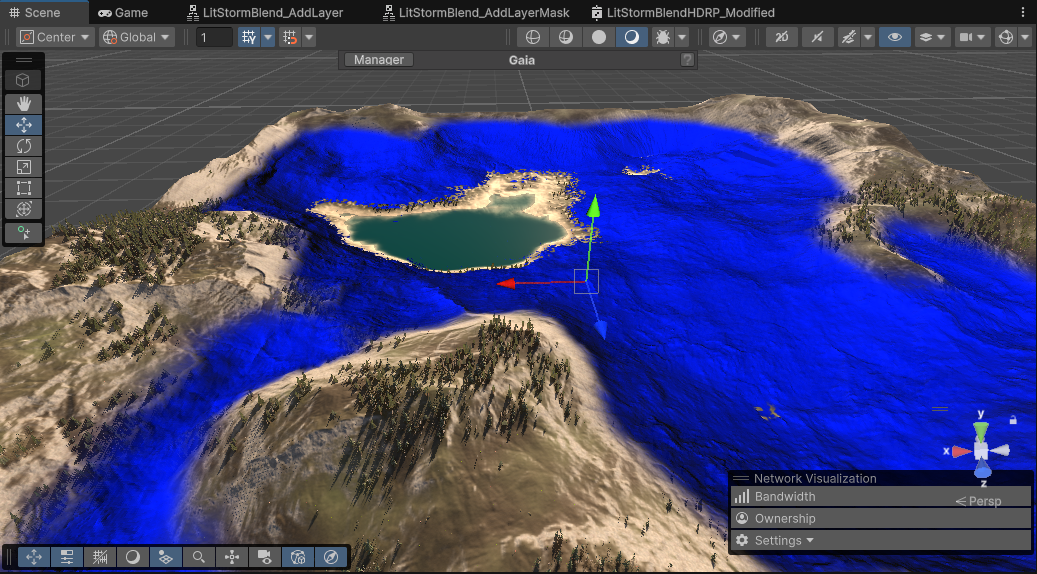Click the Gaia help question mark icon
1037x574 pixels.
(x=687, y=60)
